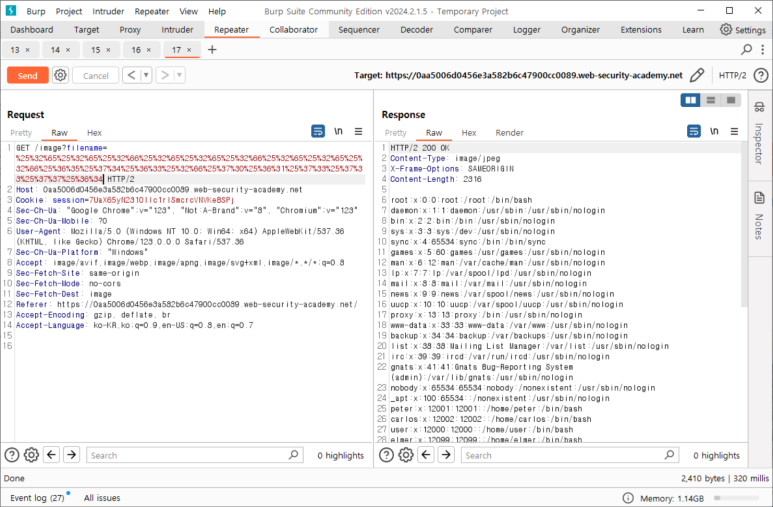
Task: Click the HTTP/2 protocol toggle
Action: pyautogui.click(x=732, y=75)
